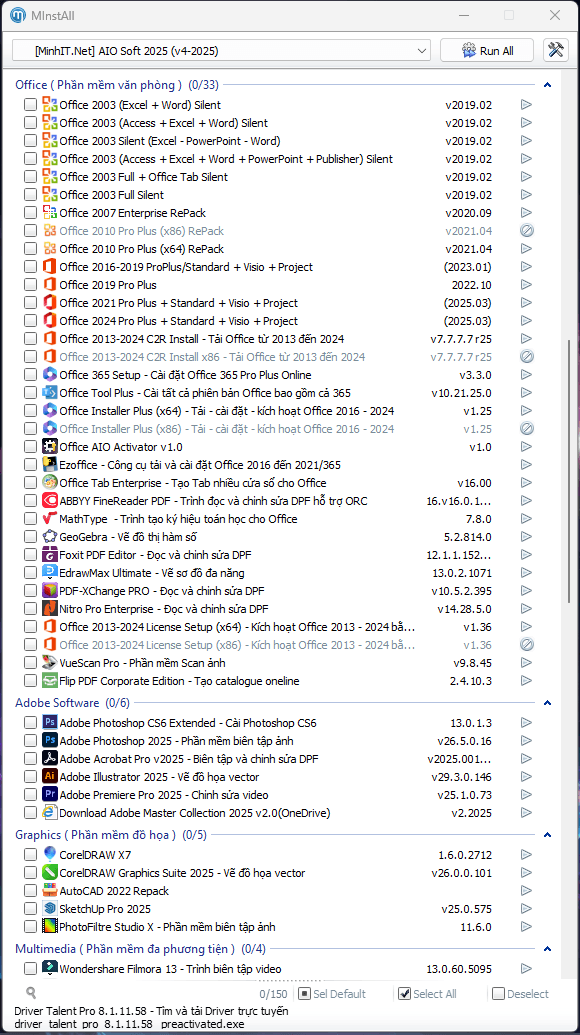The image size is (580, 1035).
Task: Click play arrow for Flip PDF Corporate Edition
Action: (527, 681)
